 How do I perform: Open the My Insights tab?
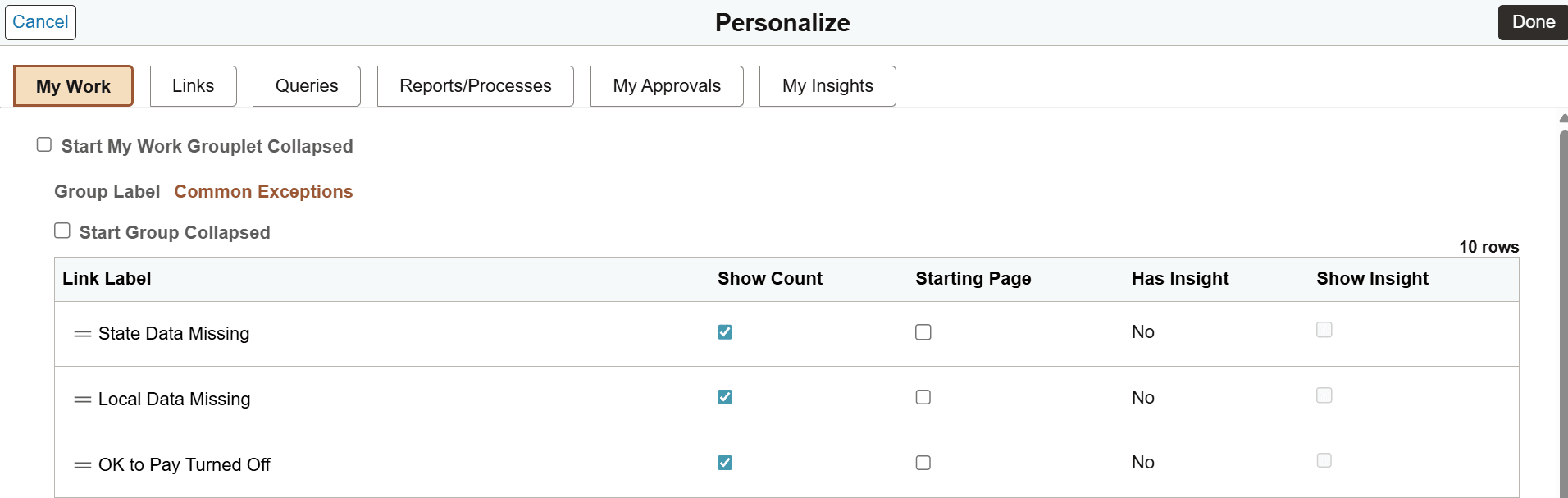pyautogui.click(x=827, y=86)
